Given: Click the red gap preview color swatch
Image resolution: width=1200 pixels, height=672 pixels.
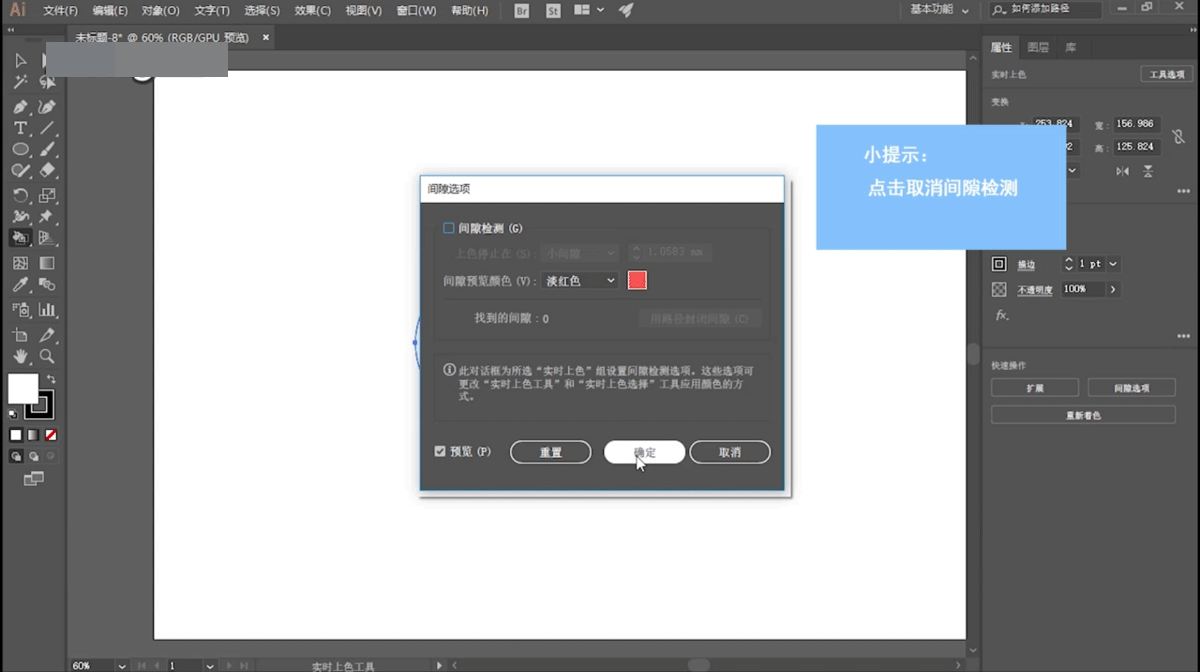Looking at the screenshot, I should [x=637, y=281].
